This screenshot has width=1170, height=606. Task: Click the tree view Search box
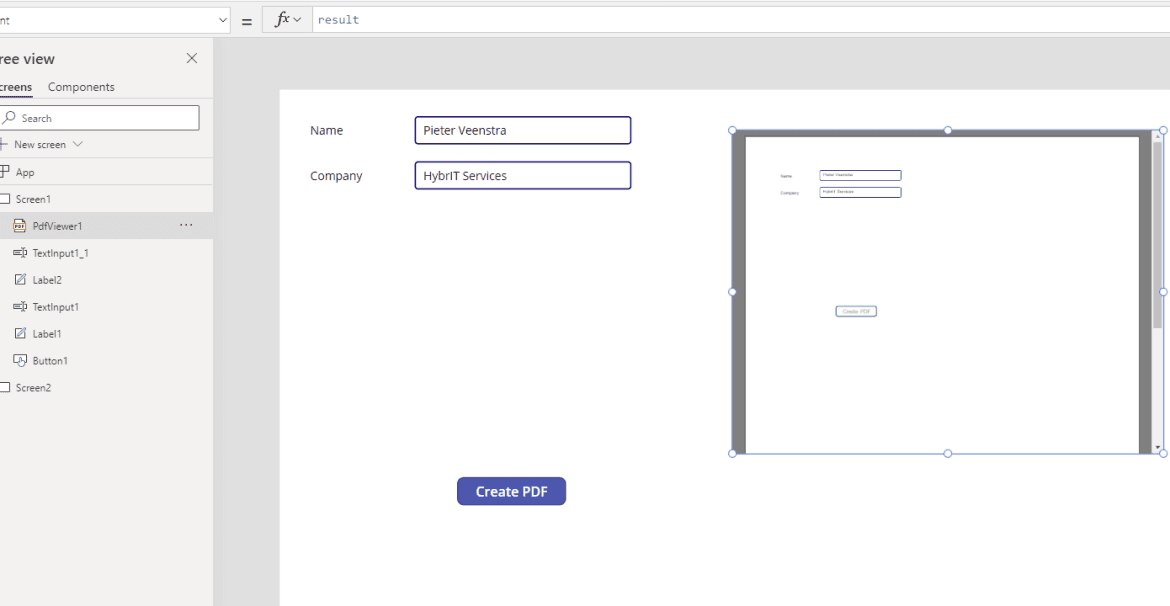click(99, 118)
